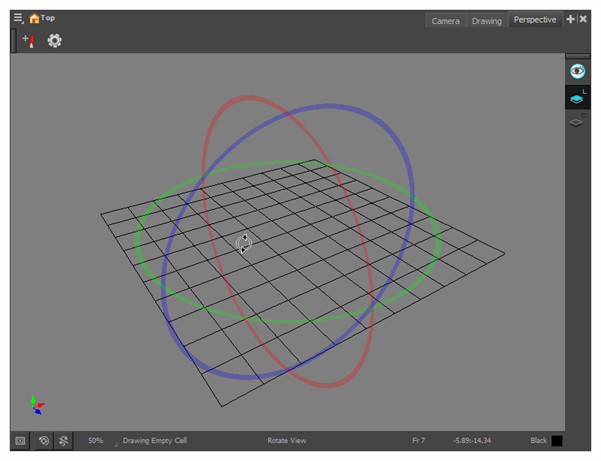
Task: Expand the Drawing Empty Cell dropdown
Action: pyautogui.click(x=118, y=441)
